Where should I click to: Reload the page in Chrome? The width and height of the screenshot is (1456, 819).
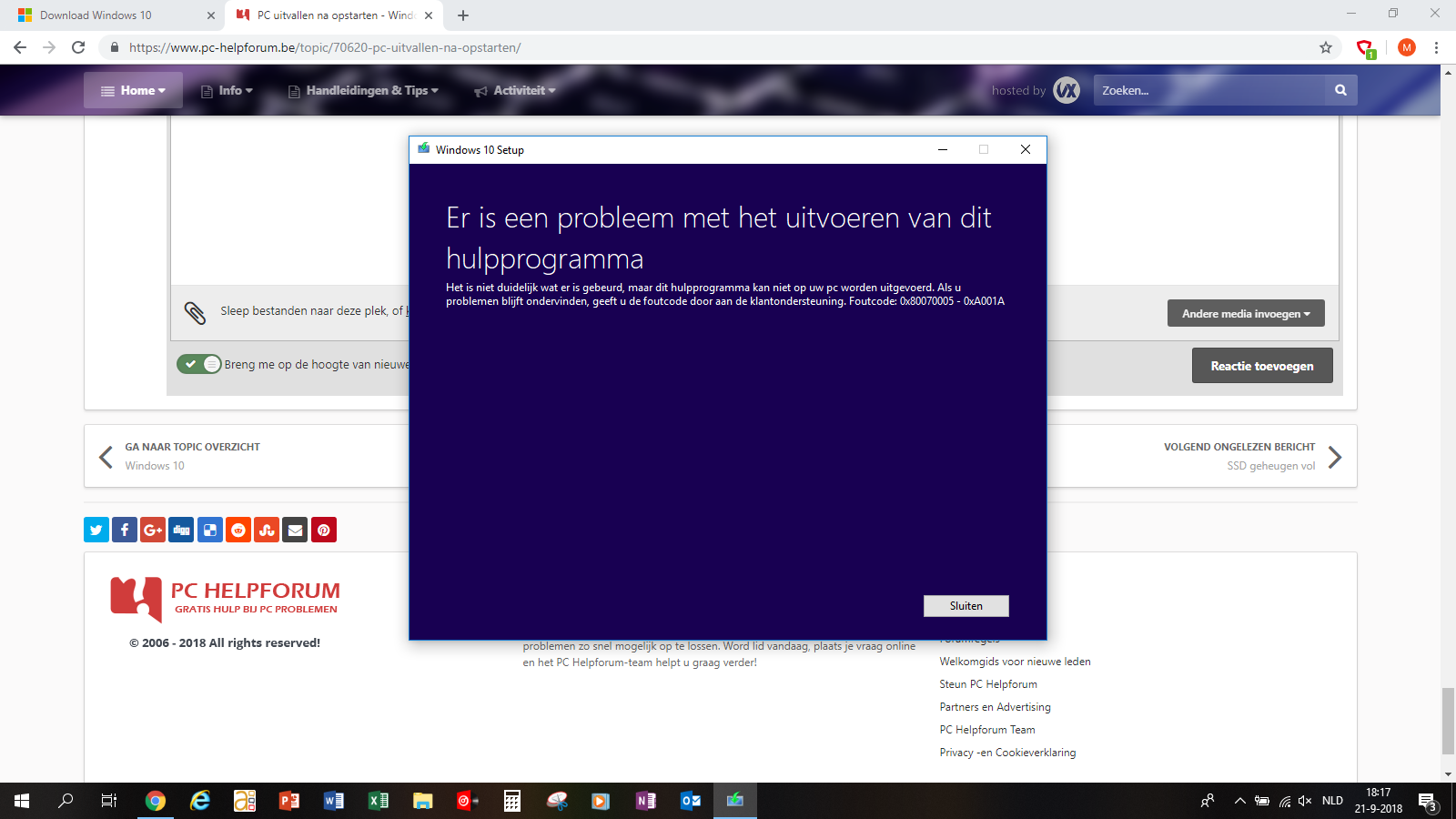point(78,47)
